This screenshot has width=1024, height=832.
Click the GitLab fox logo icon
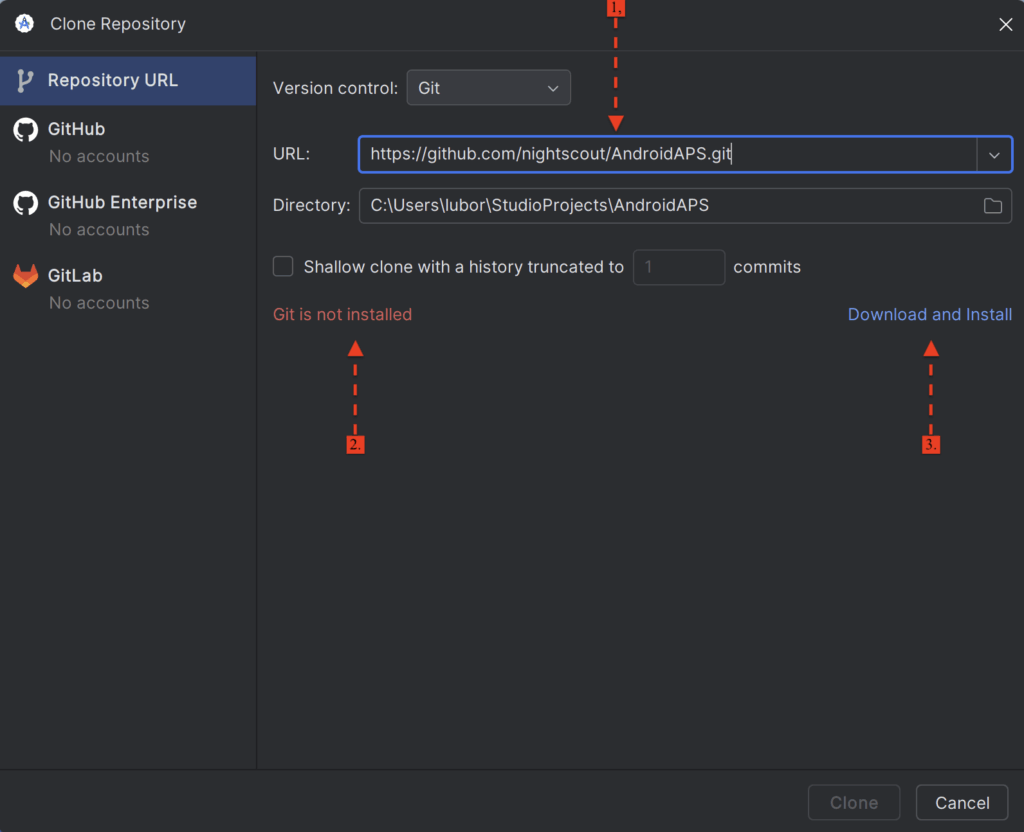point(26,276)
